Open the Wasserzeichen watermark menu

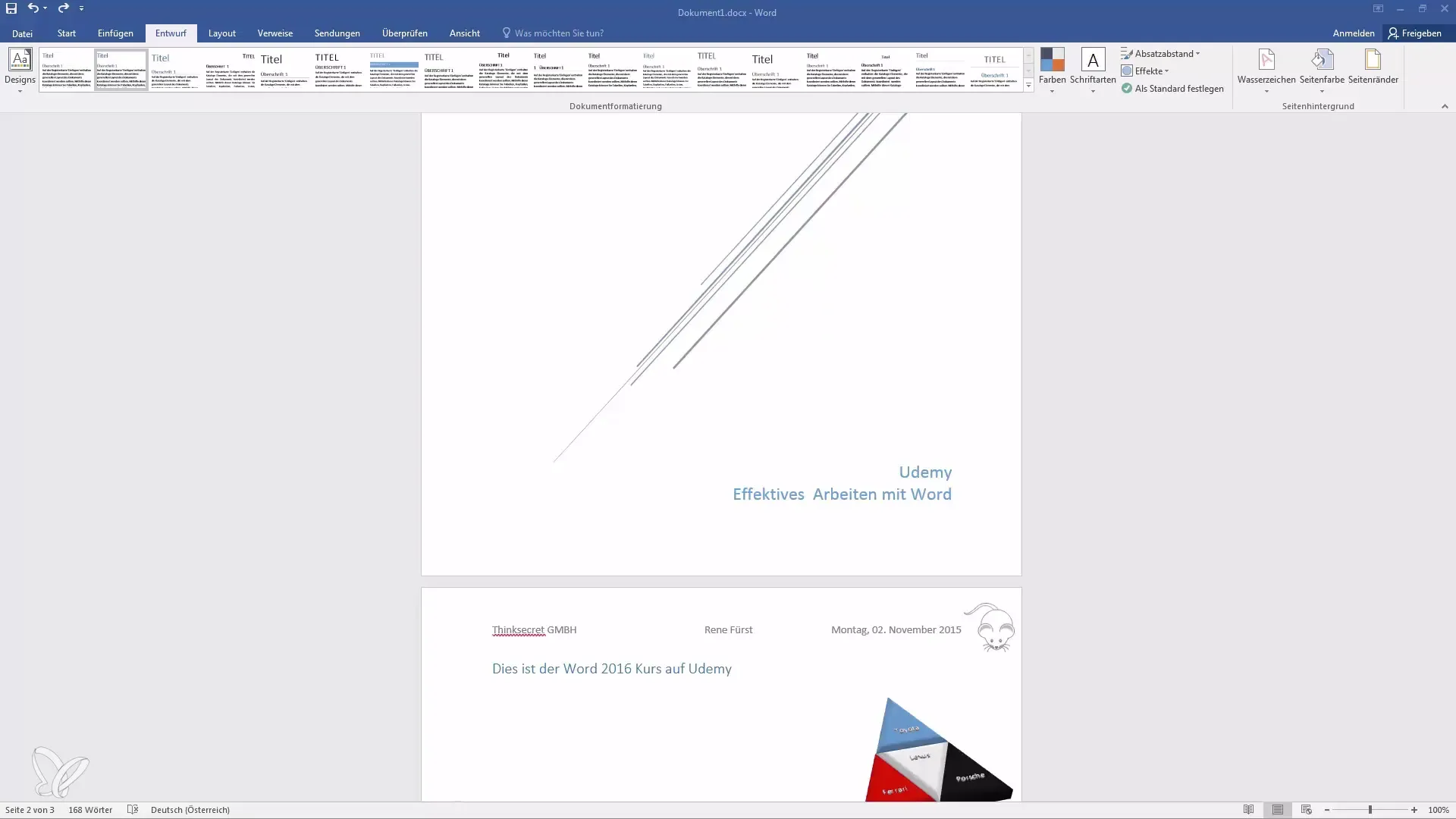(x=1266, y=71)
